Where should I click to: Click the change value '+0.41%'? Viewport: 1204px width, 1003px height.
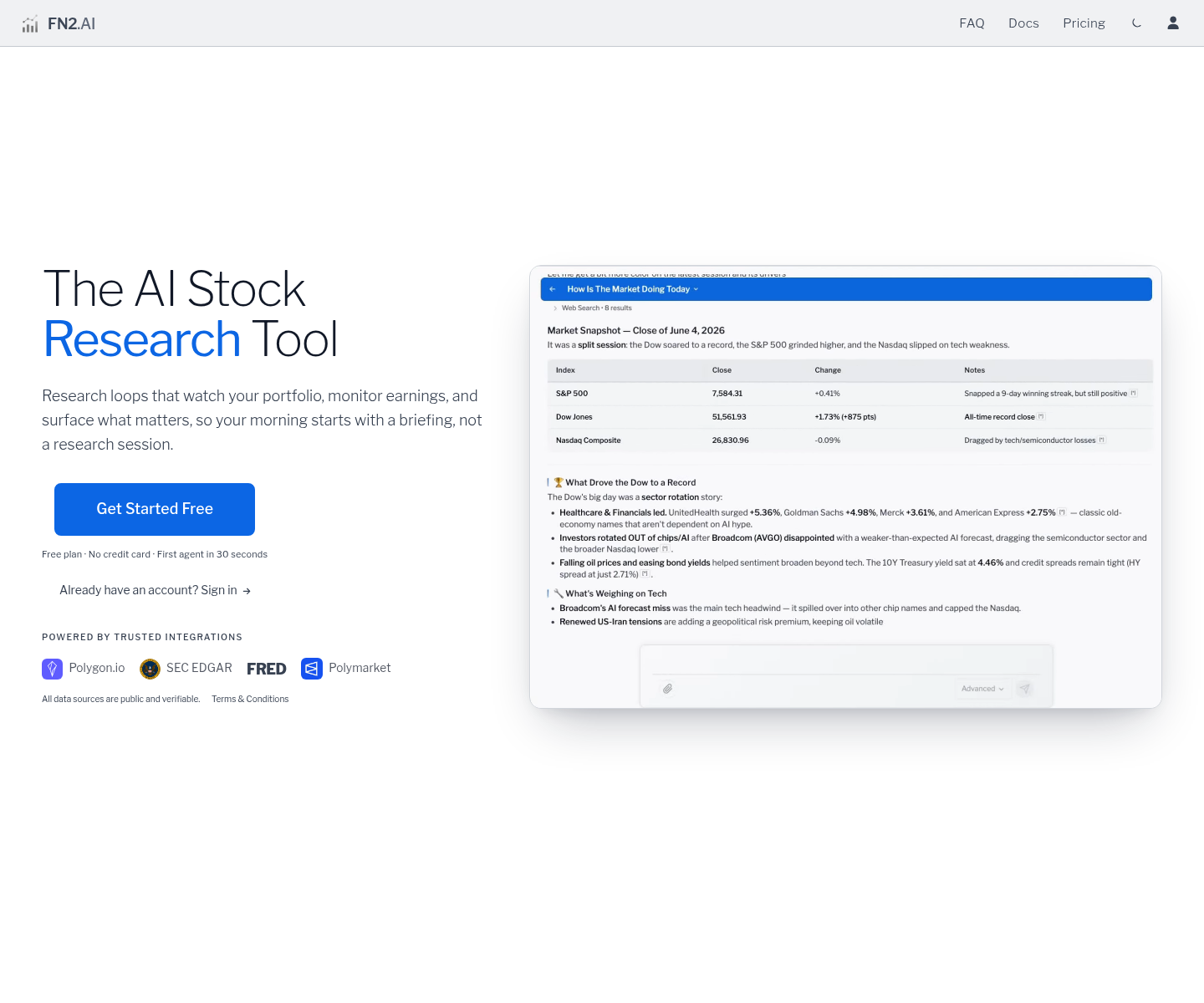pos(828,393)
